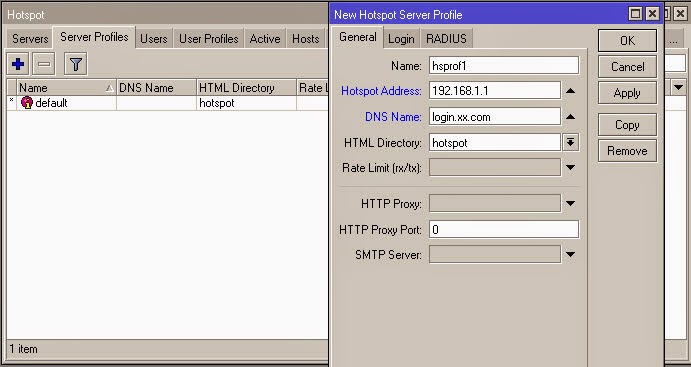Sort by the DNS Name column header
This screenshot has width=691, height=367.
[x=156, y=88]
